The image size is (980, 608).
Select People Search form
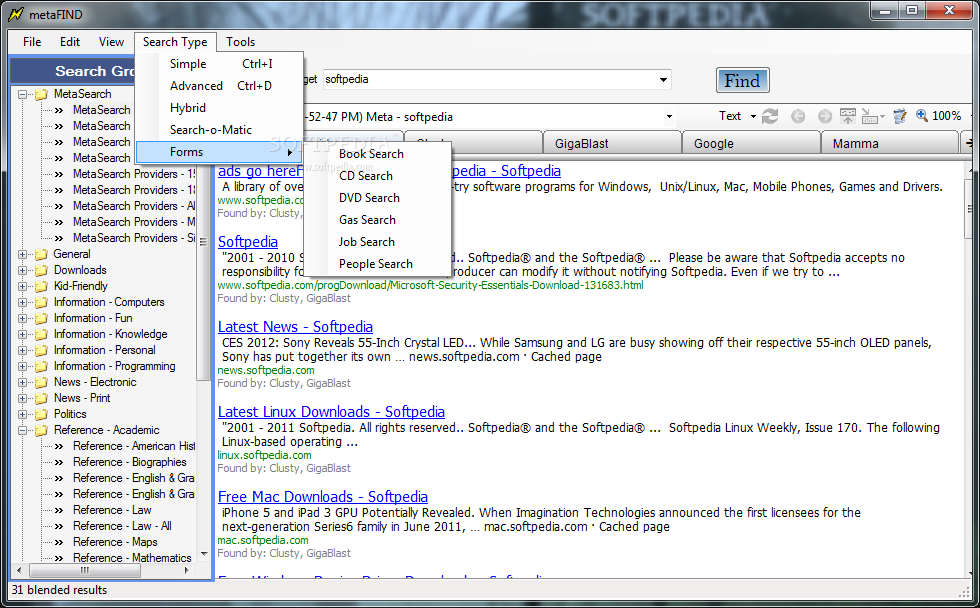[x=378, y=264]
